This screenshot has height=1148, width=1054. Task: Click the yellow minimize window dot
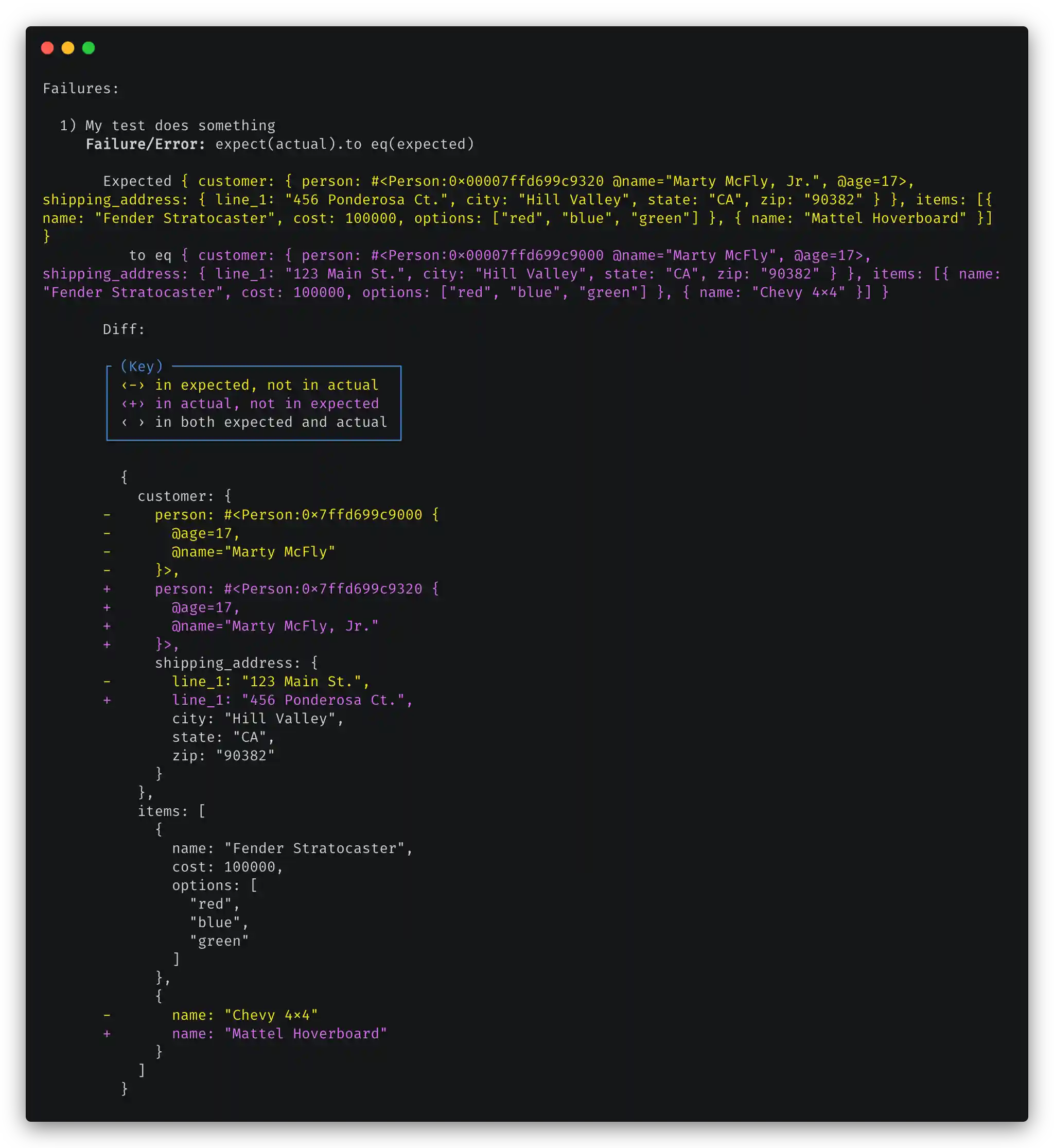68,48
